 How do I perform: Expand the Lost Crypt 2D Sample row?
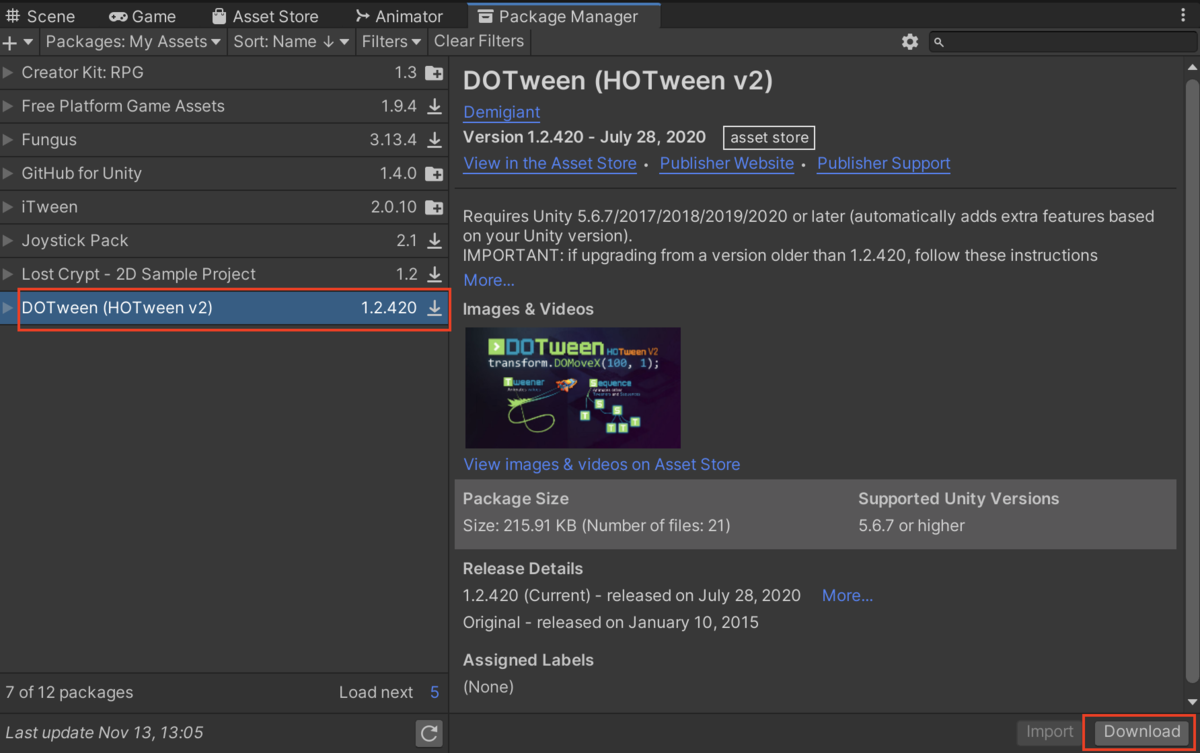click(x=8, y=274)
